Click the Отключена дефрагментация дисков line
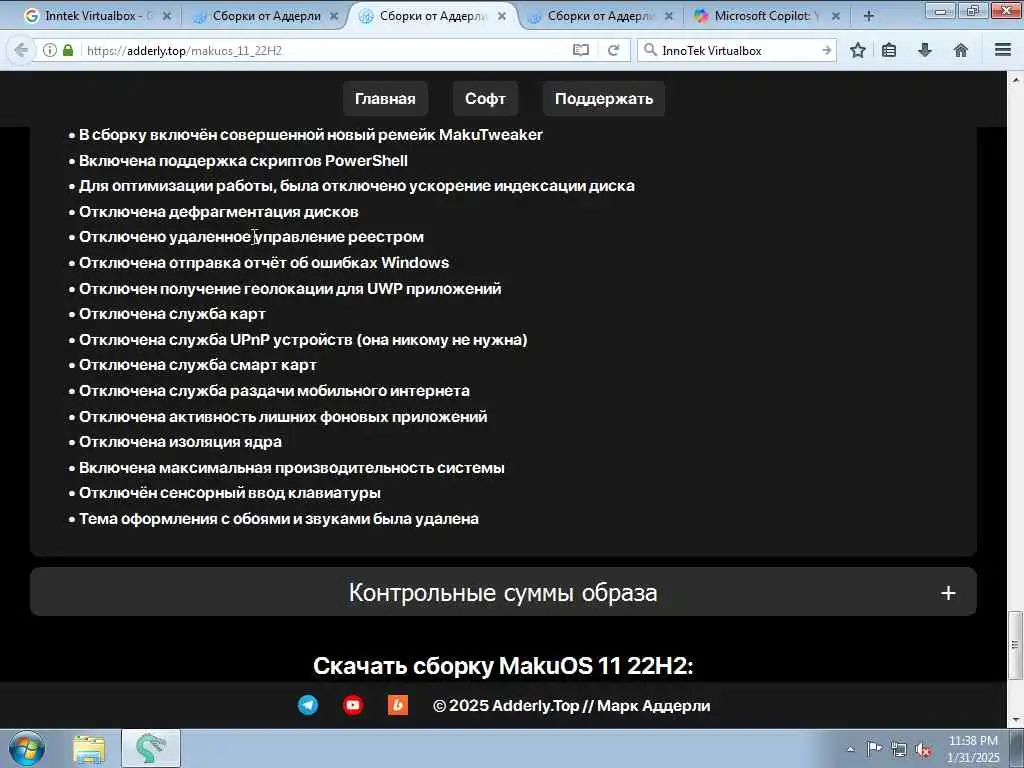 click(214, 212)
